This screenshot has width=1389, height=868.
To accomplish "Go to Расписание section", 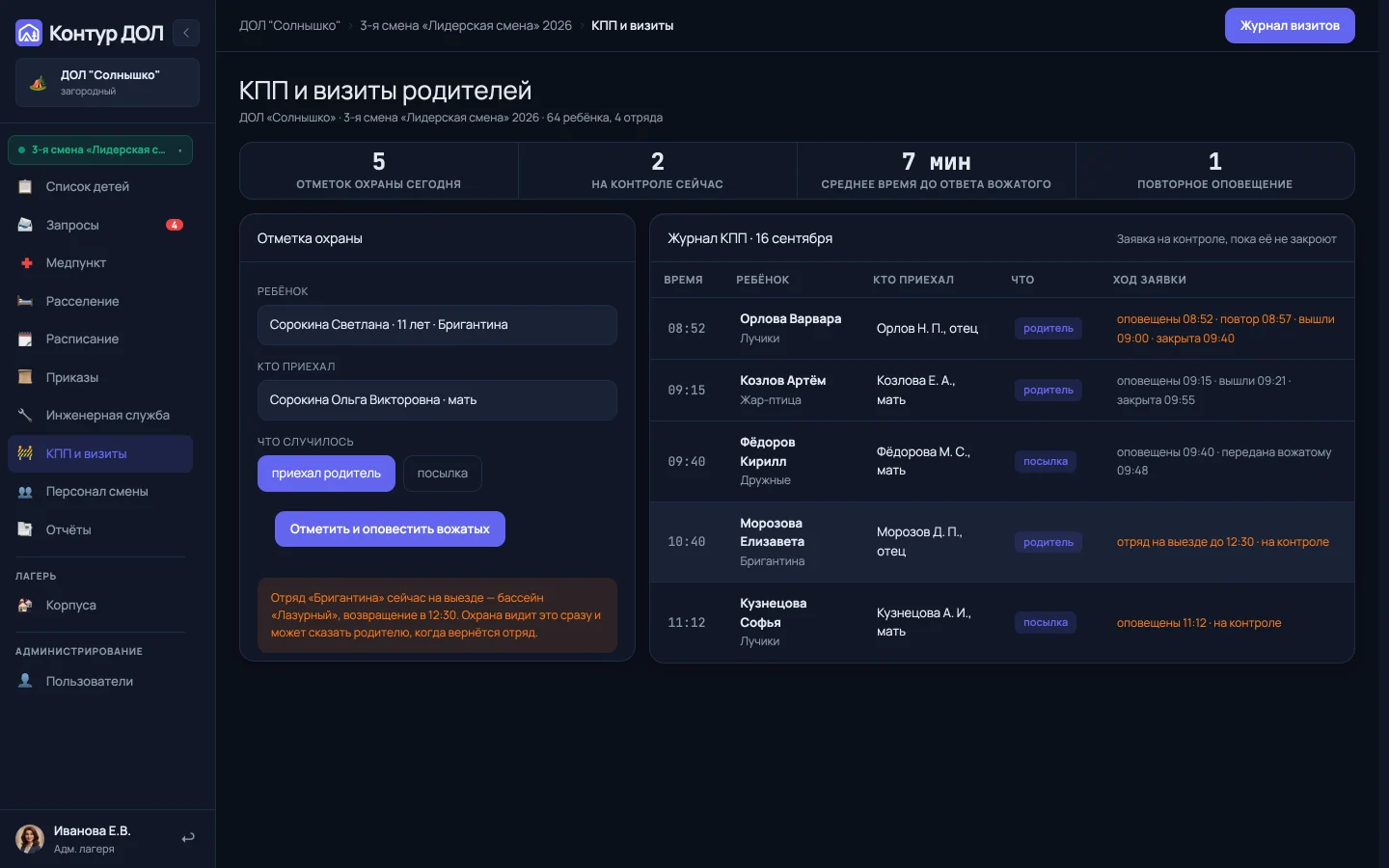I will click(x=100, y=339).
